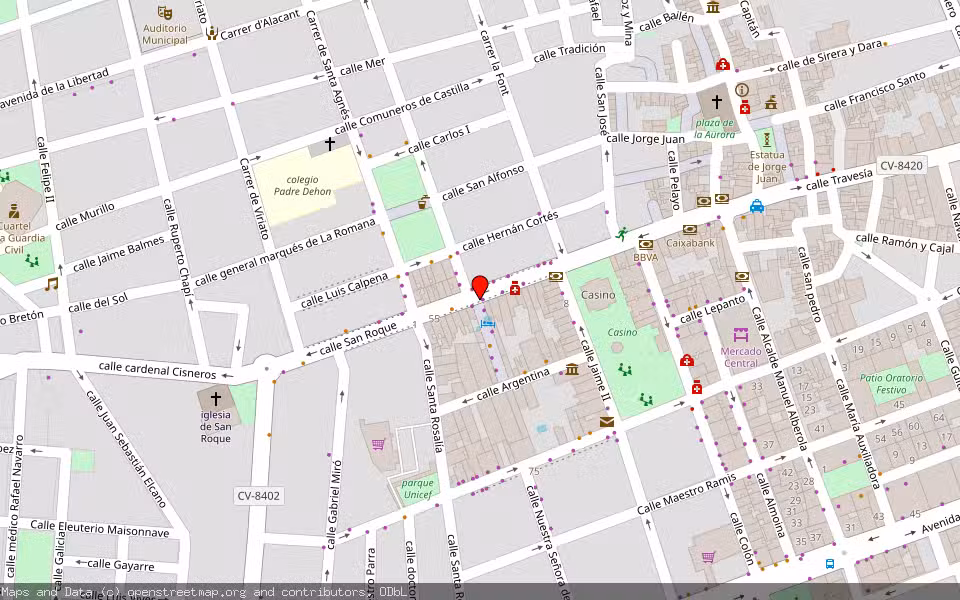The width and height of the screenshot is (960, 600).
Task: Click the pharmacy cross icon near the red marker
Action: [514, 289]
